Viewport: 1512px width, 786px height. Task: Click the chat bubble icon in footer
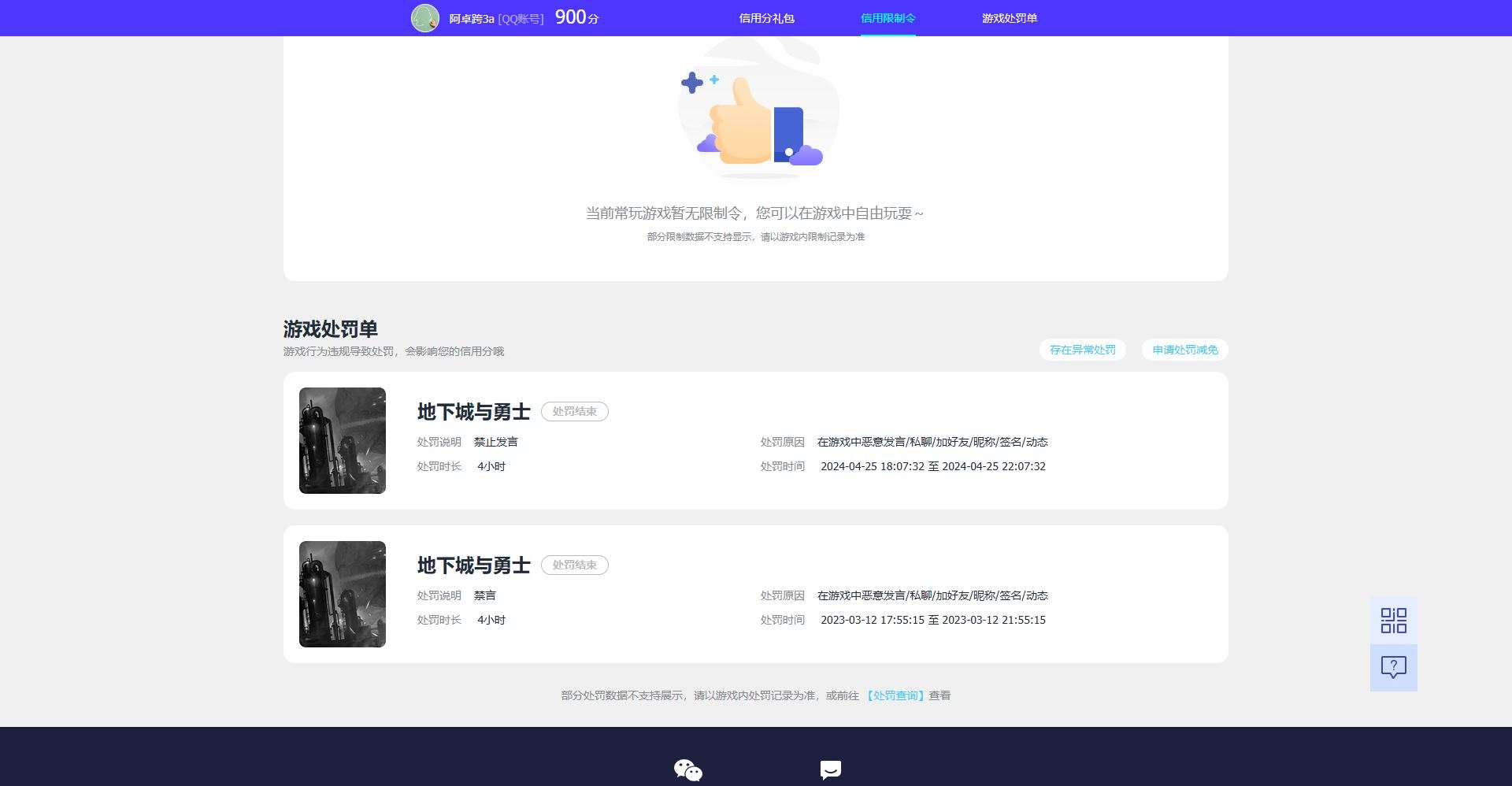coord(830,770)
